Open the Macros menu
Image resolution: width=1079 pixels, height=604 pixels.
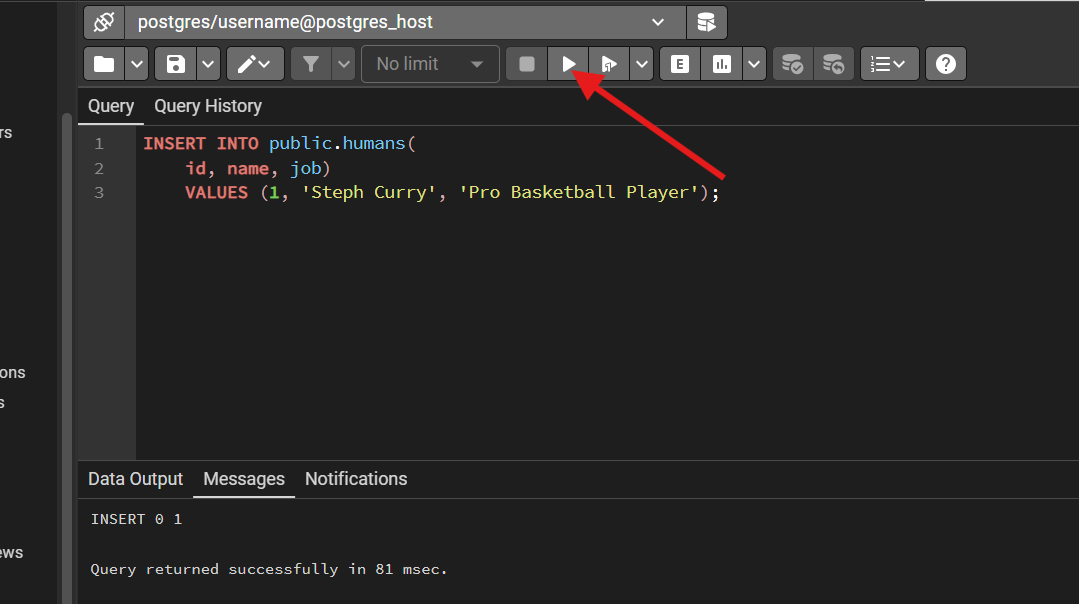tap(889, 63)
